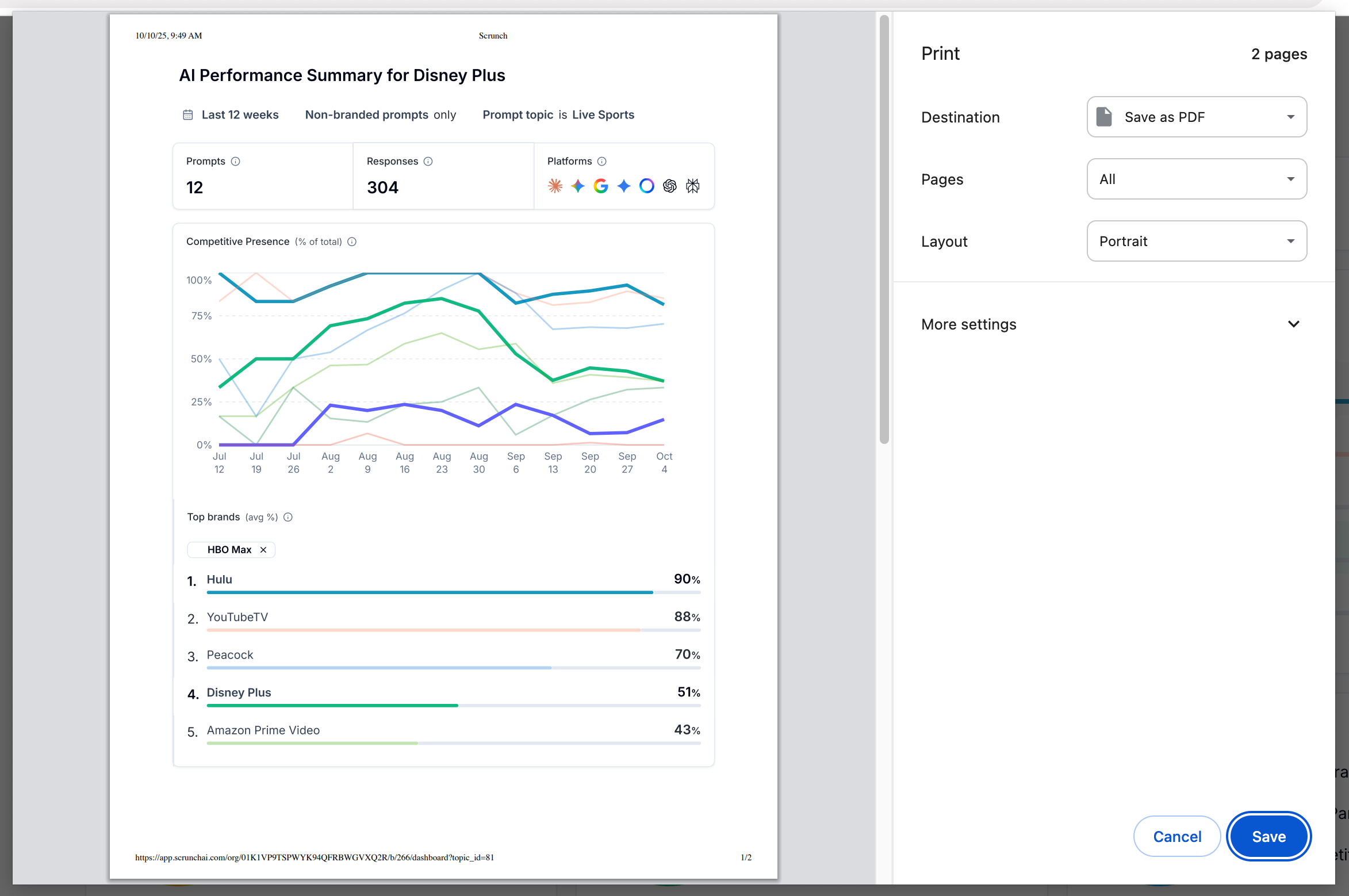Click the calendar icon by Last 12 weeks
This screenshot has width=1349, height=896.
tap(188, 115)
